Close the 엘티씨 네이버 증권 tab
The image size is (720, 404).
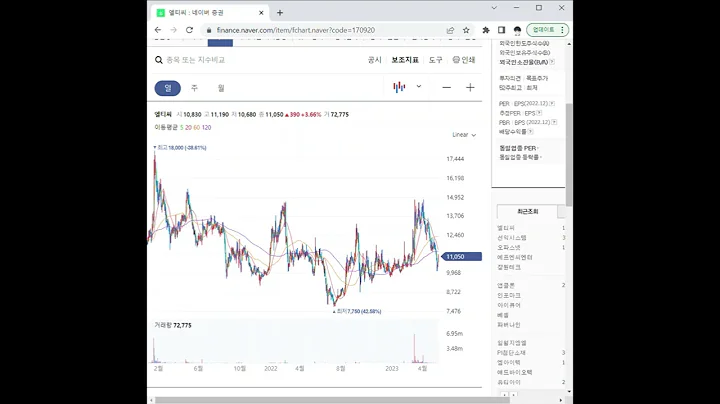pyautogui.click(x=261, y=13)
